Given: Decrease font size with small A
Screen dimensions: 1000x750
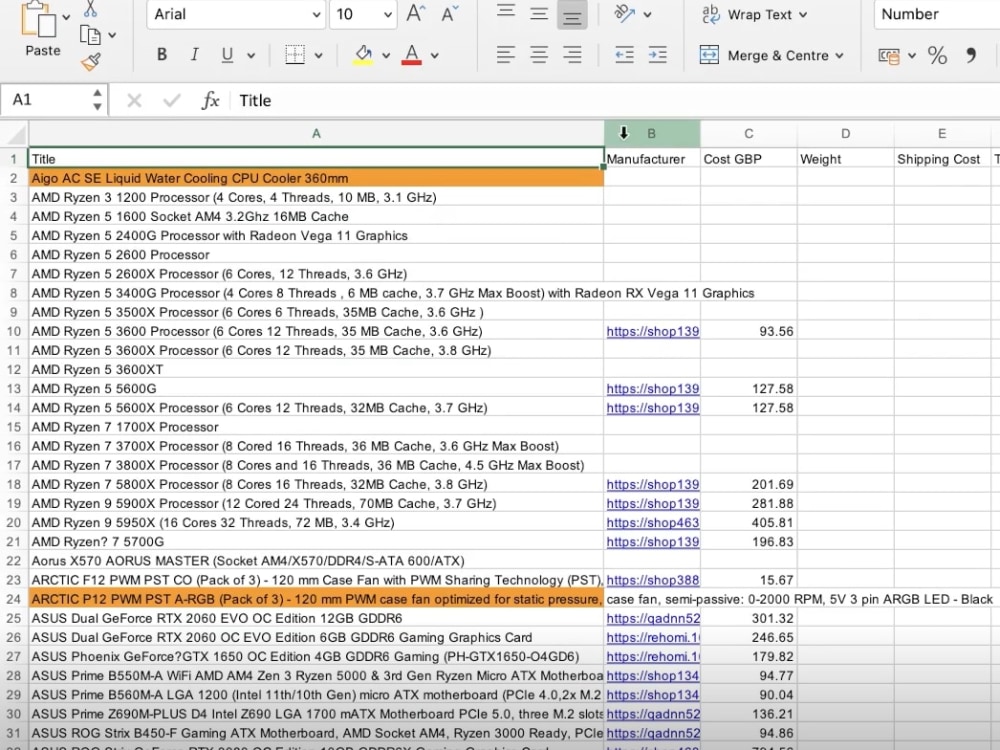Looking at the screenshot, I should pos(450,13).
